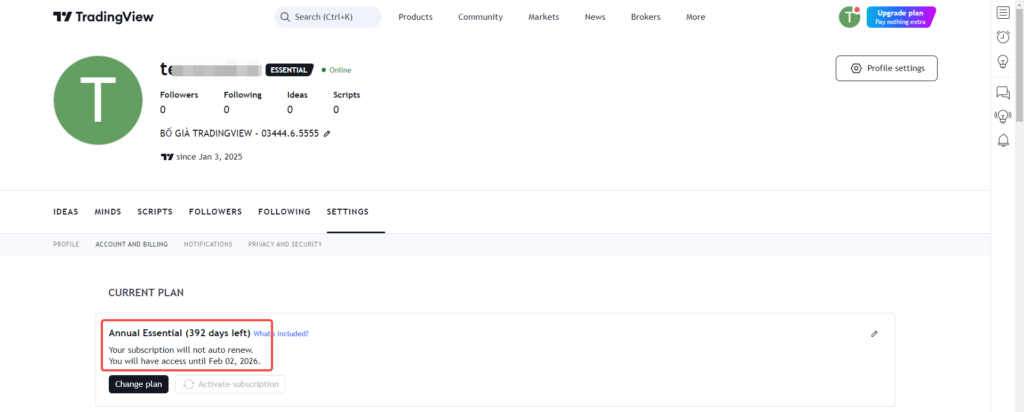Open the Brokers menu
Screen dimensions: 1024x412
(x=645, y=17)
